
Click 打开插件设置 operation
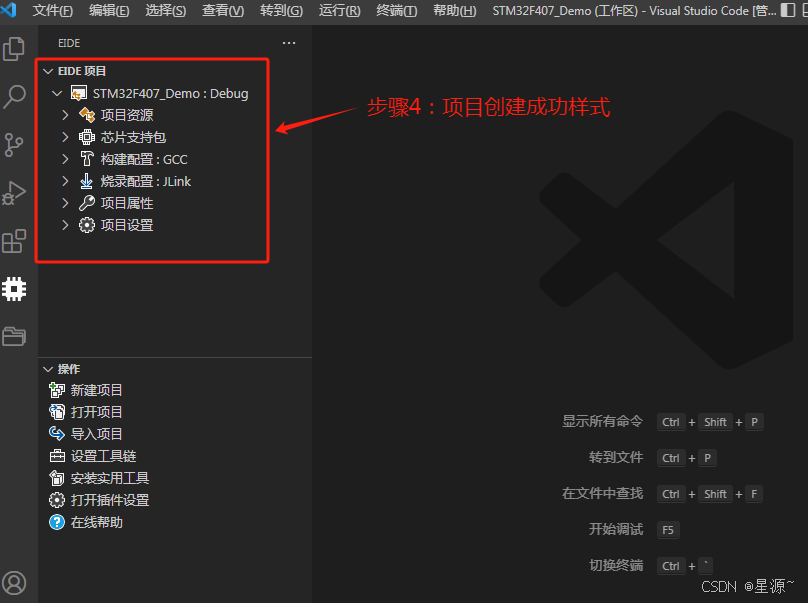[110, 500]
